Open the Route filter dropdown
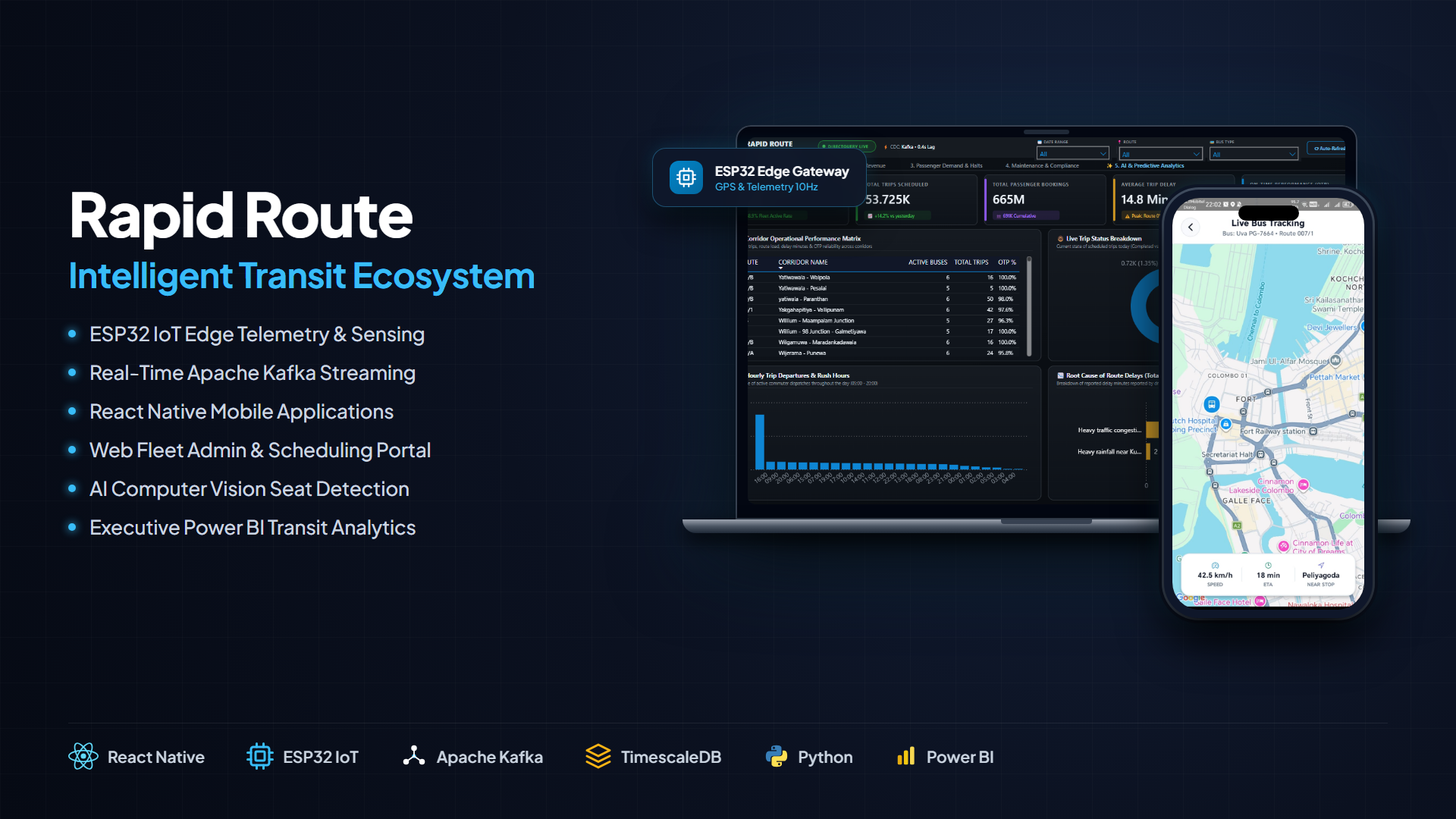This screenshot has width=1456, height=819. click(x=1160, y=154)
